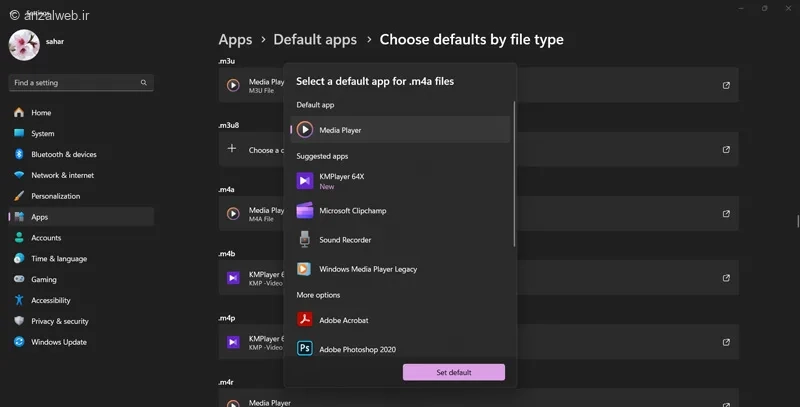Click the main page scrollbar thumb
Viewport: 800px width, 407px height.
pyautogui.click(x=798, y=221)
